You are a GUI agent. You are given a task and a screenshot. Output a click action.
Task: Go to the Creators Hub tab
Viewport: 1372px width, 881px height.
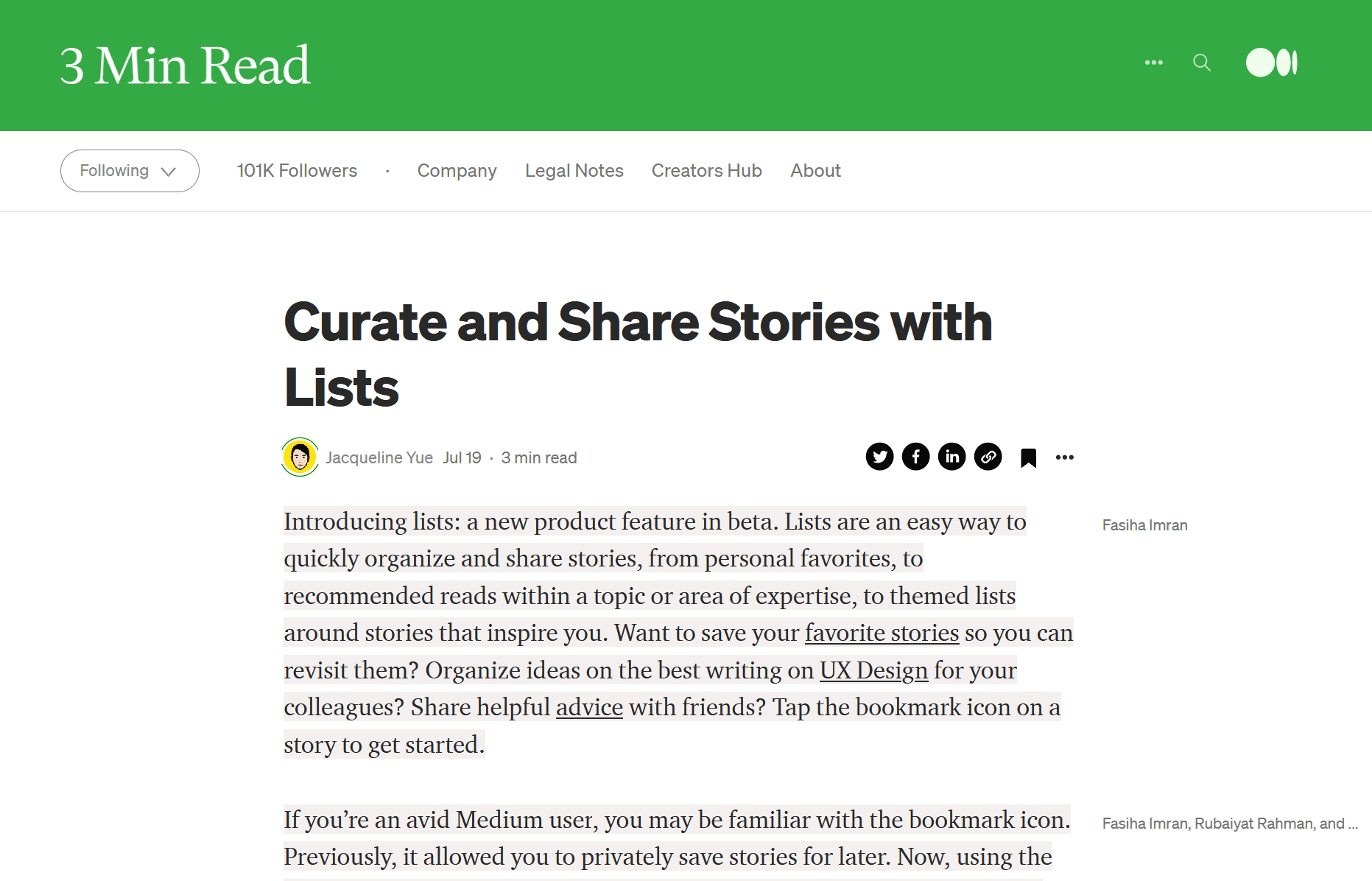[706, 171]
